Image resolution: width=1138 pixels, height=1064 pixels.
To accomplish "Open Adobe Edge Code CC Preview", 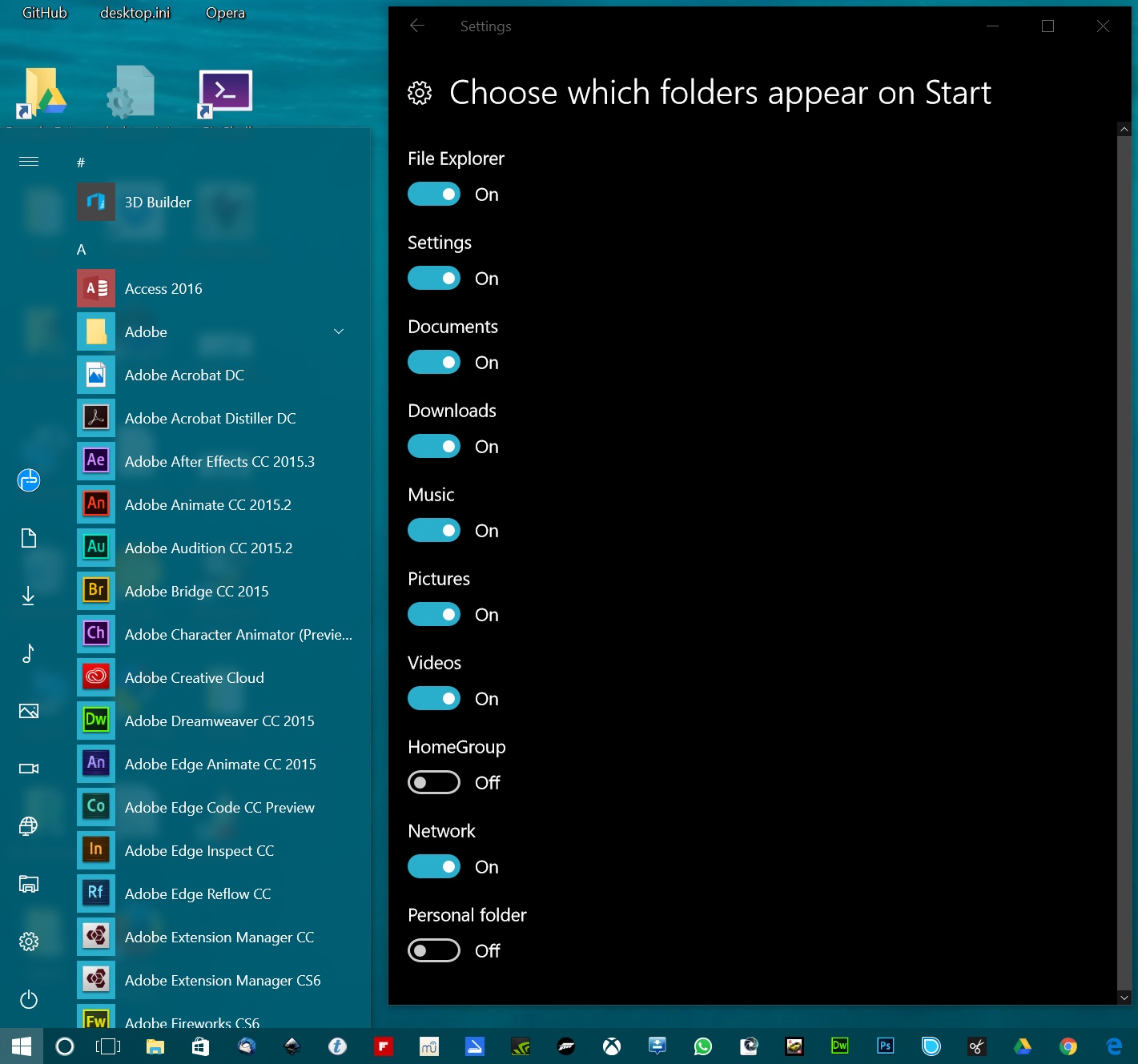I will [x=216, y=808].
